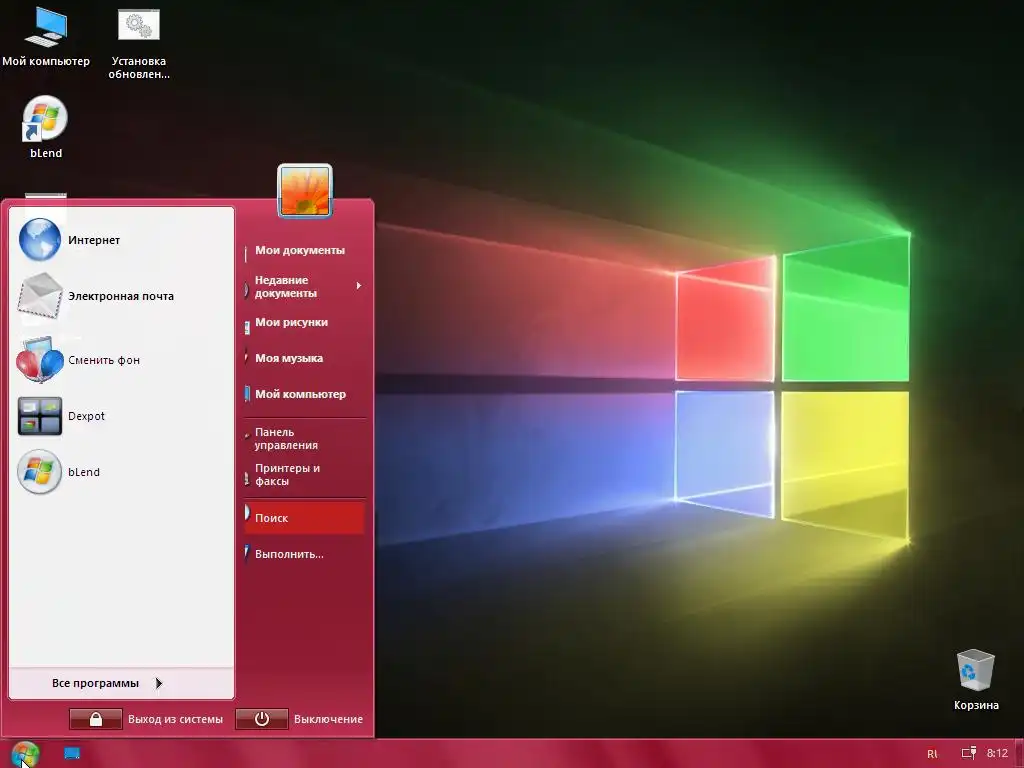Screen dimensions: 1024x768
Task: Expand Все программы list
Action: point(121,683)
